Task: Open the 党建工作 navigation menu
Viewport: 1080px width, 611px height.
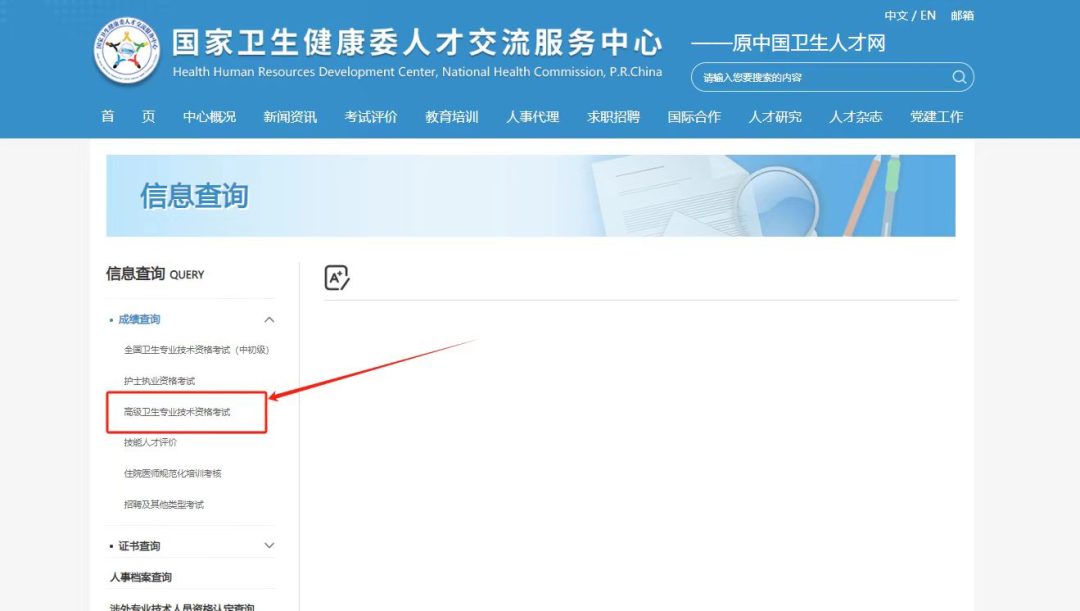Action: pos(936,117)
